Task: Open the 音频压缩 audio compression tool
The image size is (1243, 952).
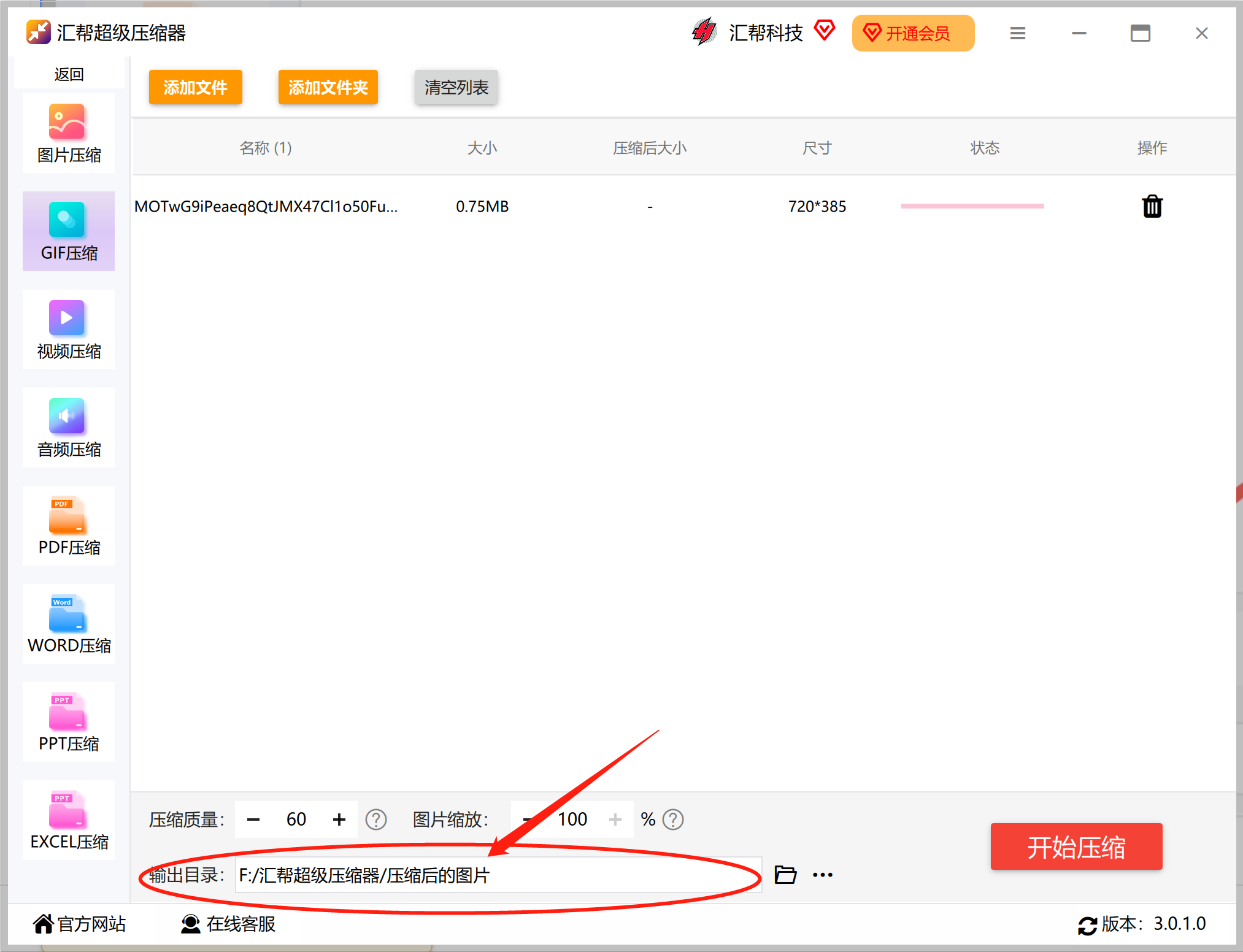Action: tap(69, 428)
